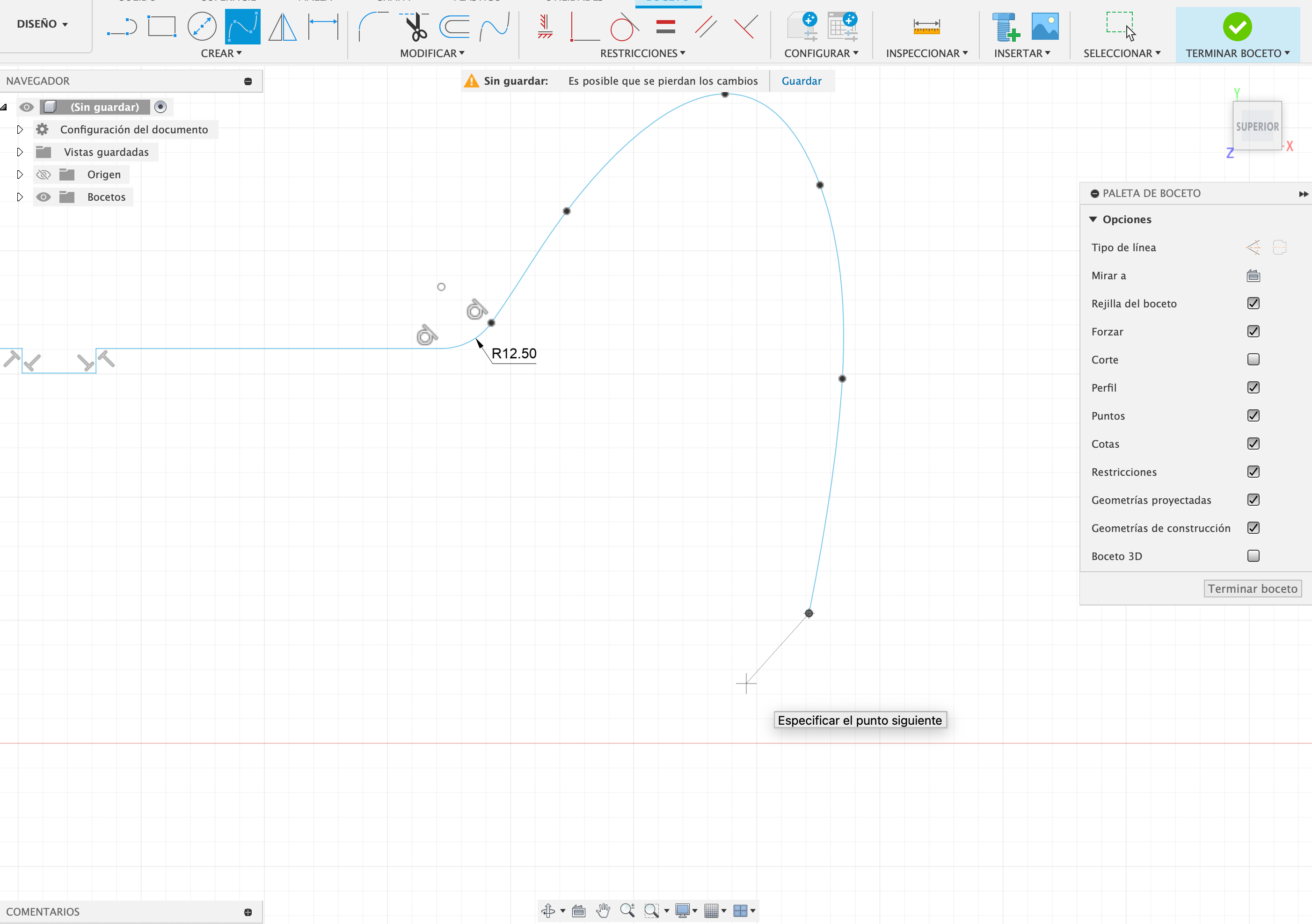Open the RESTRICCIONES dropdown menu

(642, 53)
